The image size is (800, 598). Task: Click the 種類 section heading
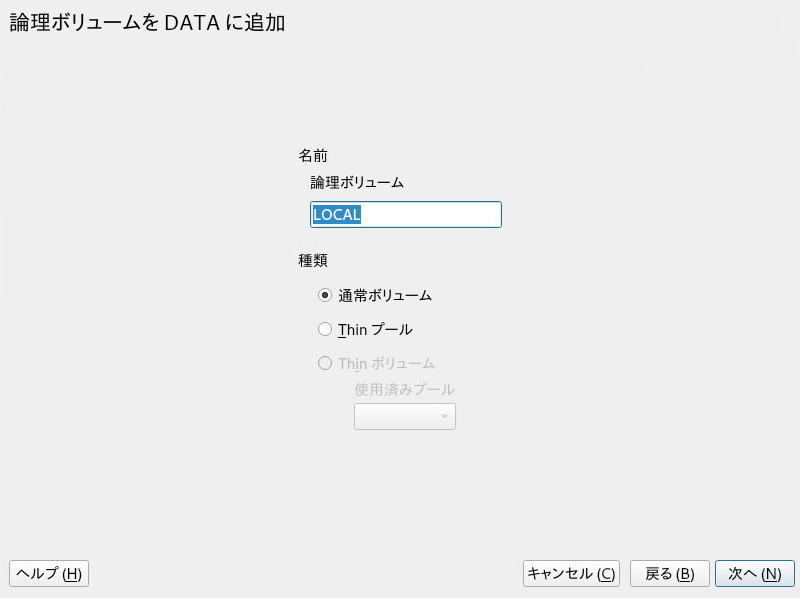(313, 260)
